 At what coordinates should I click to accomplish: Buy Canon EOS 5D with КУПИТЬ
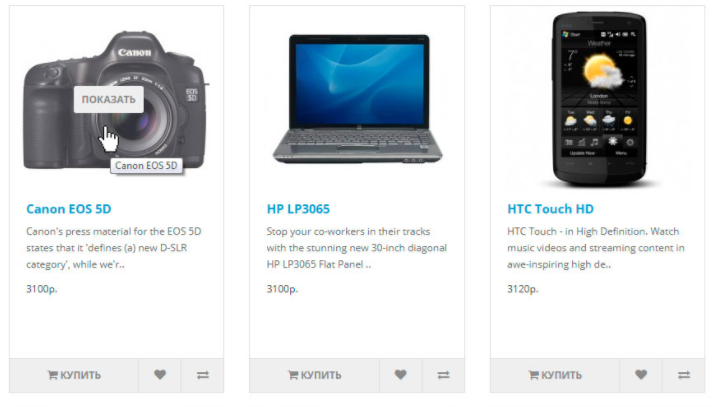coord(74,375)
